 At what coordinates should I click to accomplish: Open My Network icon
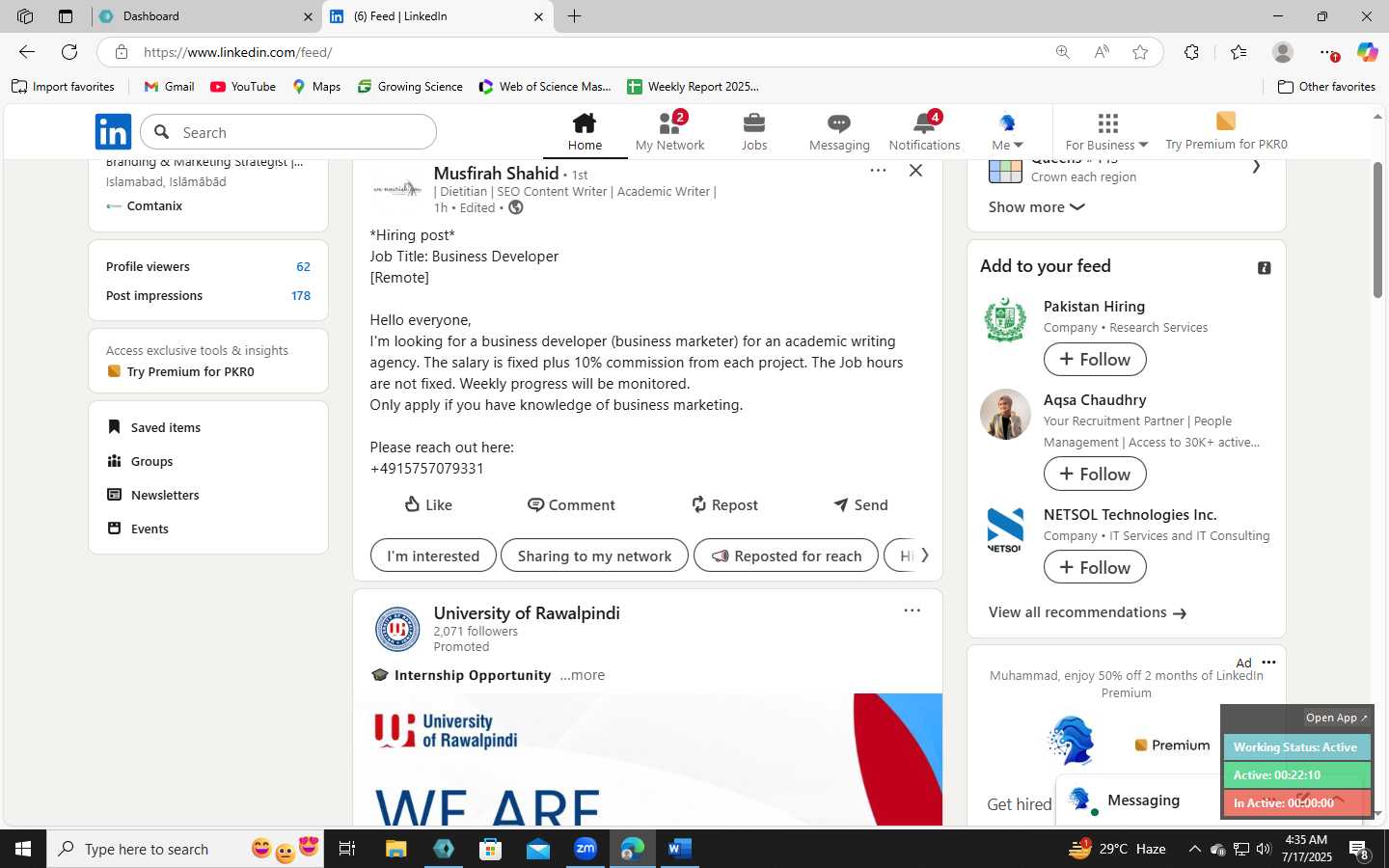tap(669, 123)
